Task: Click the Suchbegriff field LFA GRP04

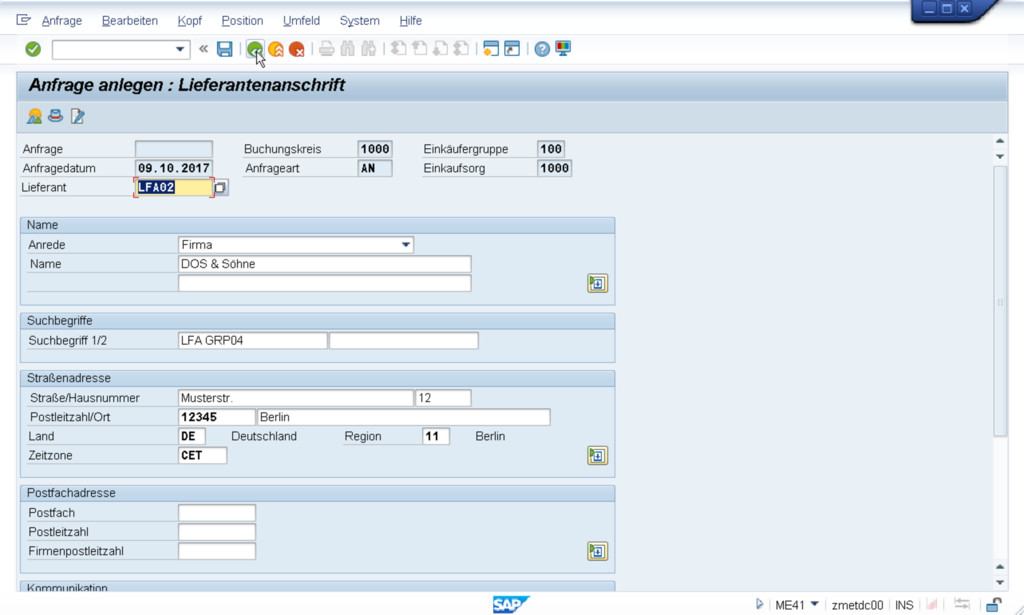Action: pyautogui.click(x=252, y=340)
